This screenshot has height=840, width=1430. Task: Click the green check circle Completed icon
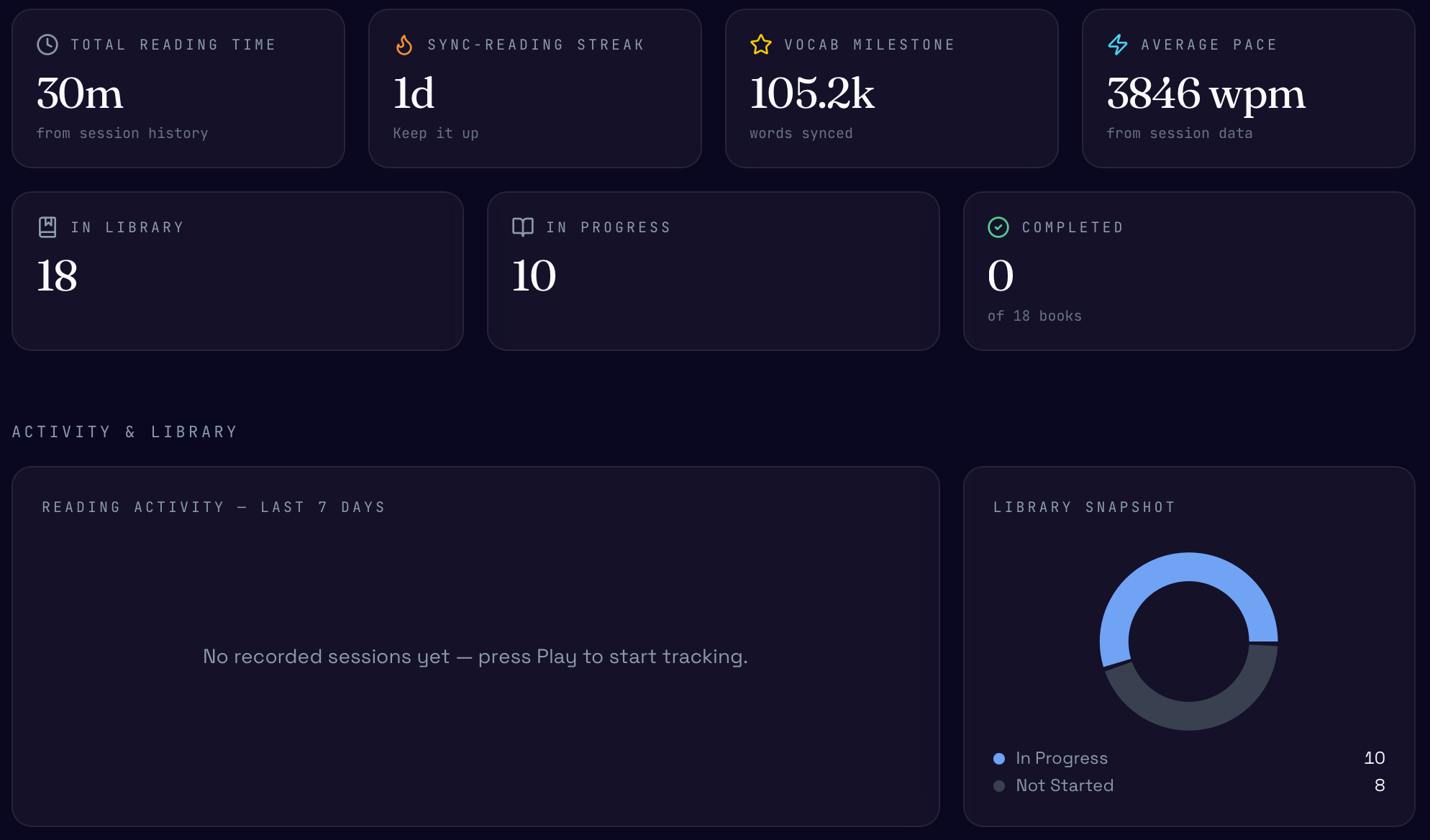pos(998,227)
